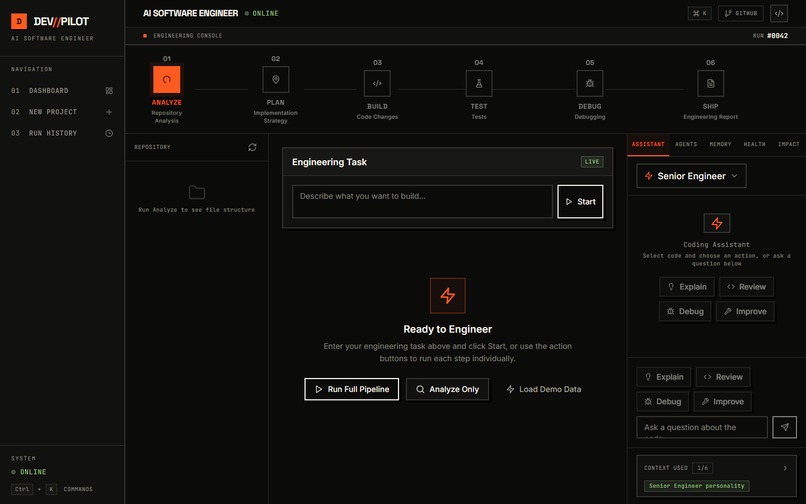Click the ONLINE status in header
The image size is (806, 504).
(x=262, y=13)
